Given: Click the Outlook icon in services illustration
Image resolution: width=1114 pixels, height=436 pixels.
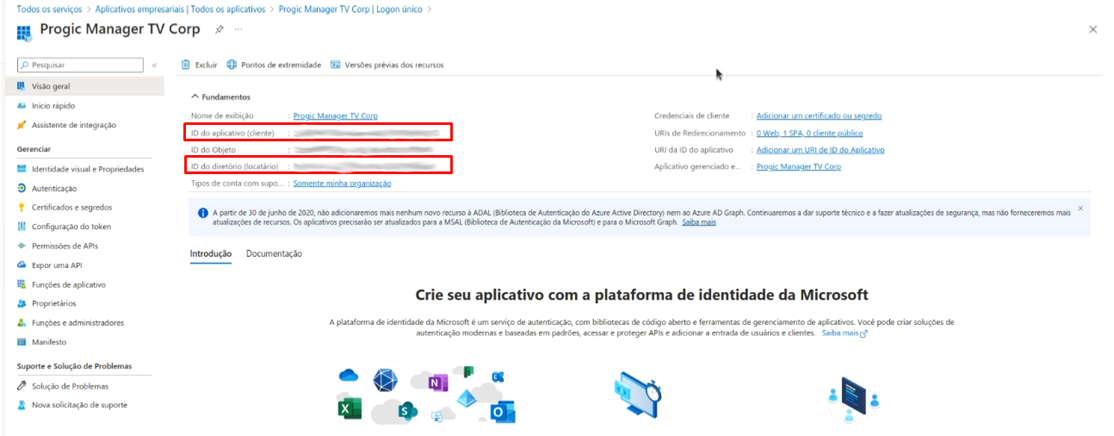Looking at the screenshot, I should coord(502,413).
